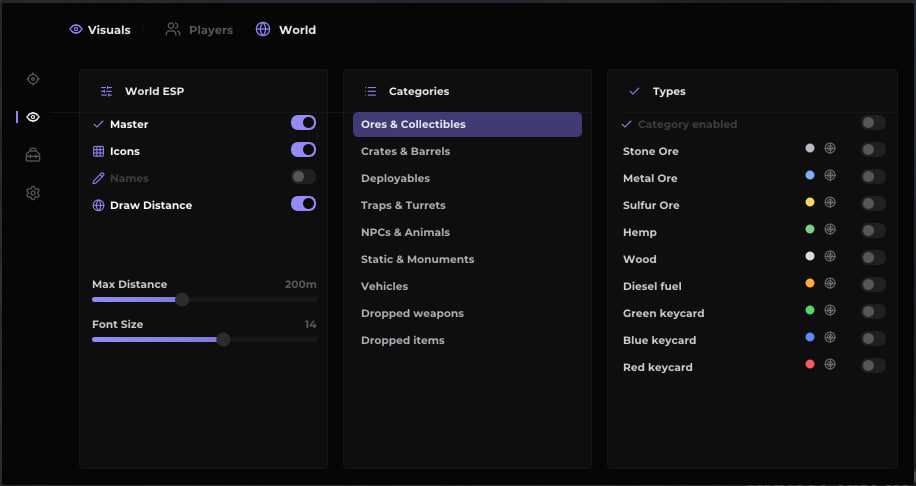
Task: Click the crosshair icon for Blue keycard
Action: pos(830,337)
